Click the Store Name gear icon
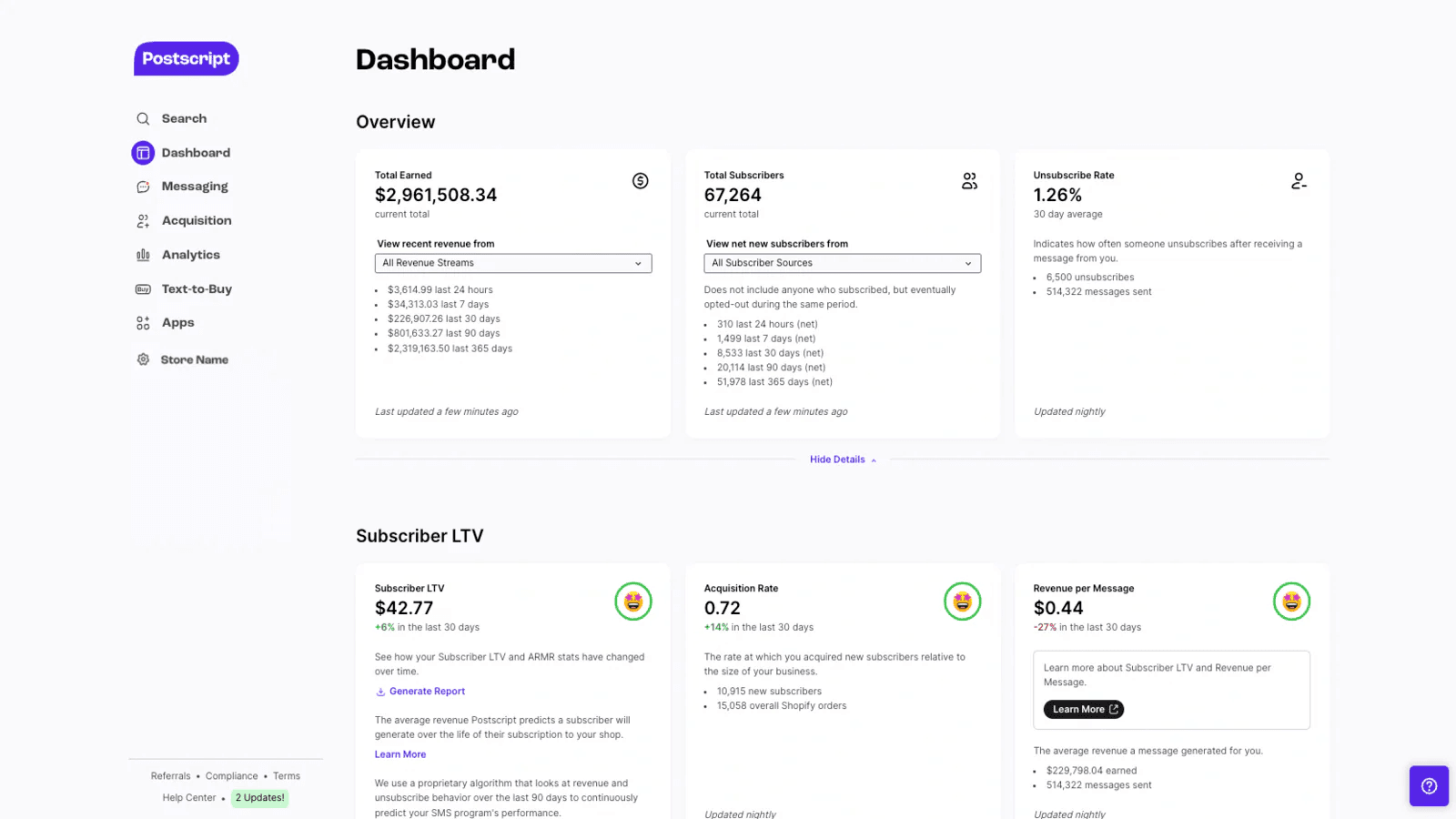This screenshot has width=1456, height=819. [x=143, y=359]
